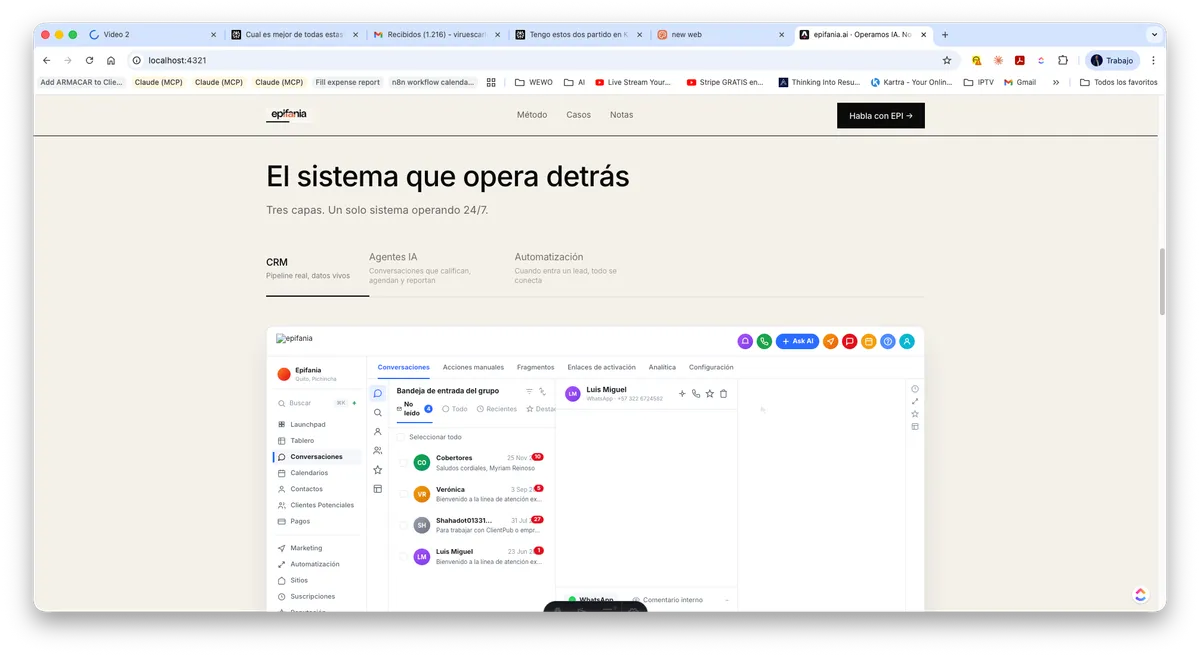
Task: Click the sparkle icon in Luis Miguel header
Action: 682,394
